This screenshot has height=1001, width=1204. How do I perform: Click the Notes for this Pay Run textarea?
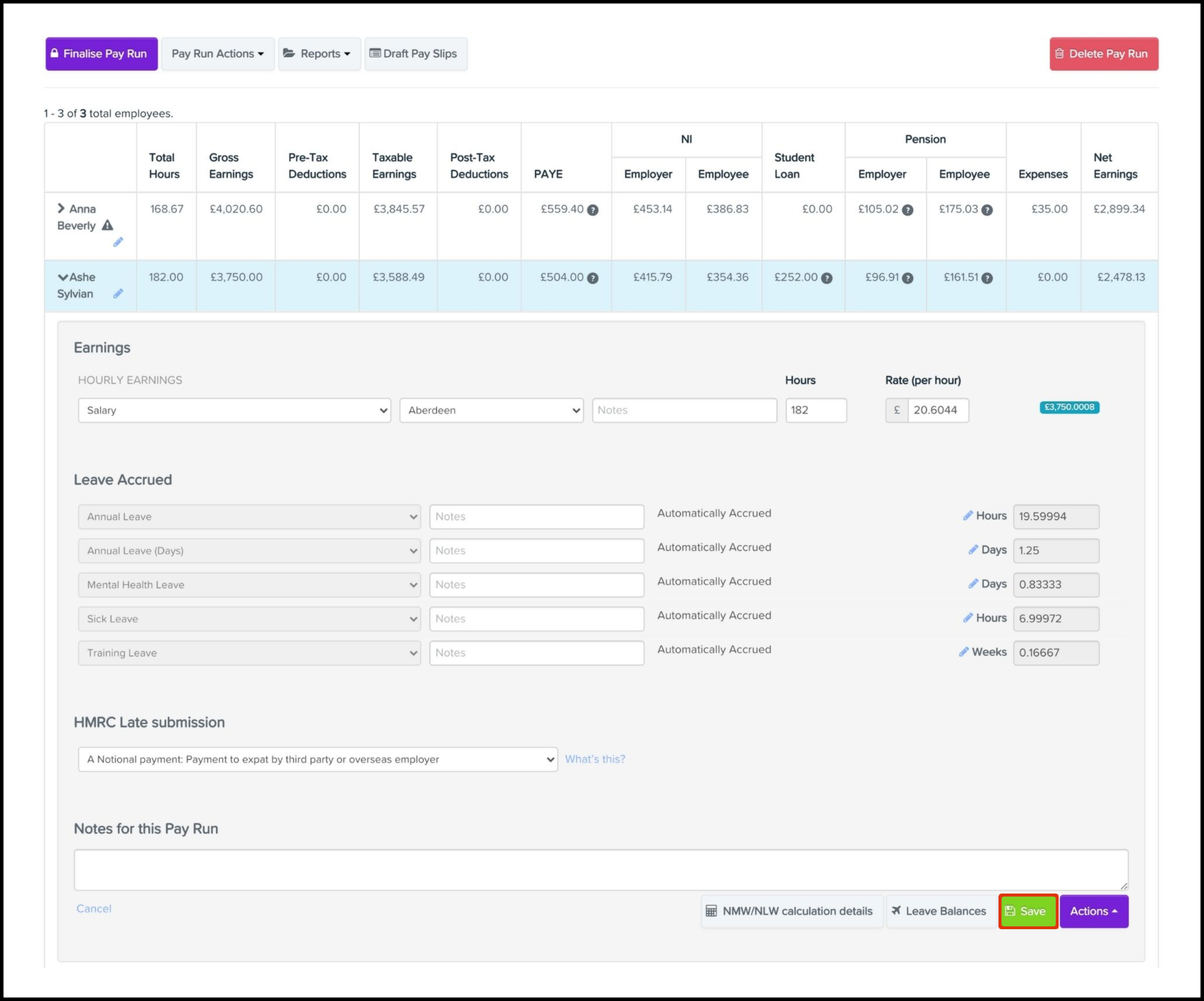click(x=600, y=870)
